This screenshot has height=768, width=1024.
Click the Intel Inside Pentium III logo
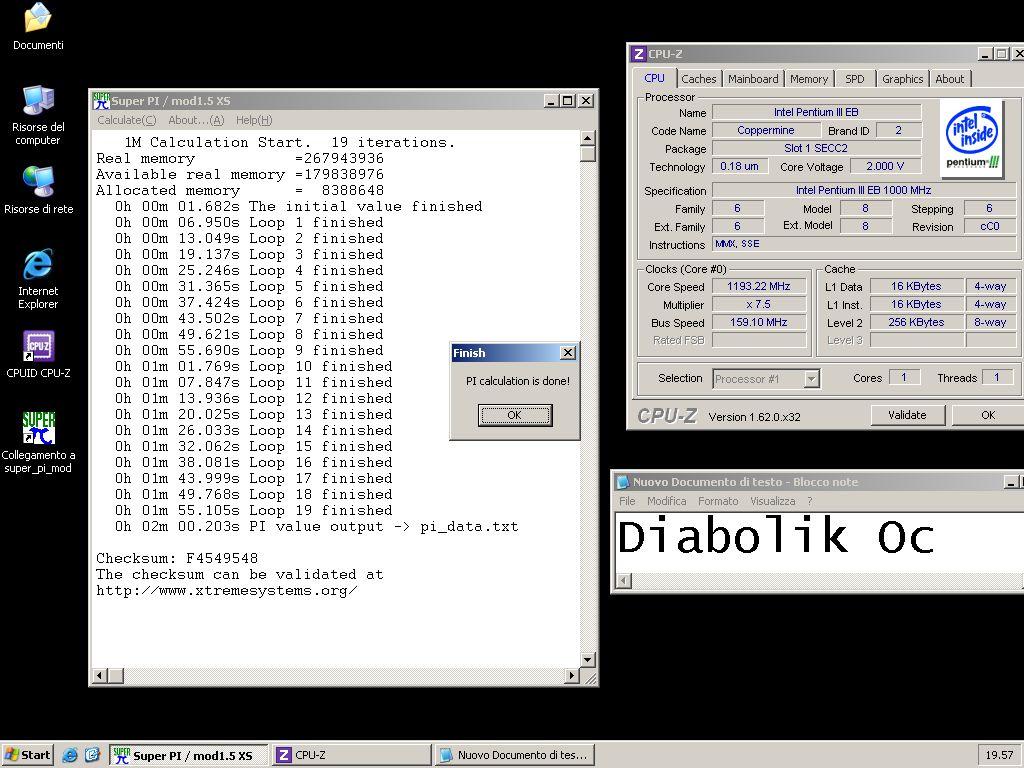pyautogui.click(x=972, y=139)
